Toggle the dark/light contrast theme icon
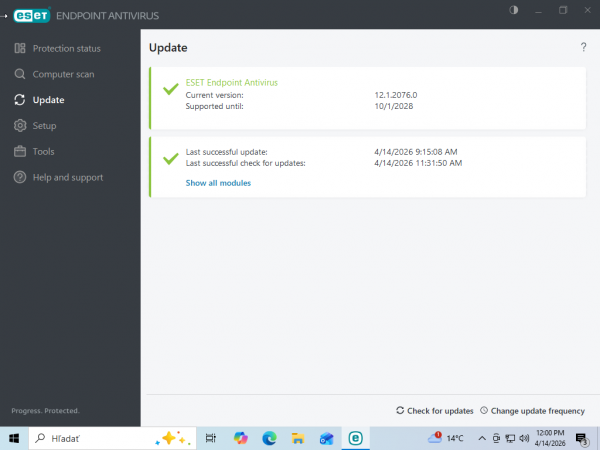The height and width of the screenshot is (450, 600). tap(514, 10)
